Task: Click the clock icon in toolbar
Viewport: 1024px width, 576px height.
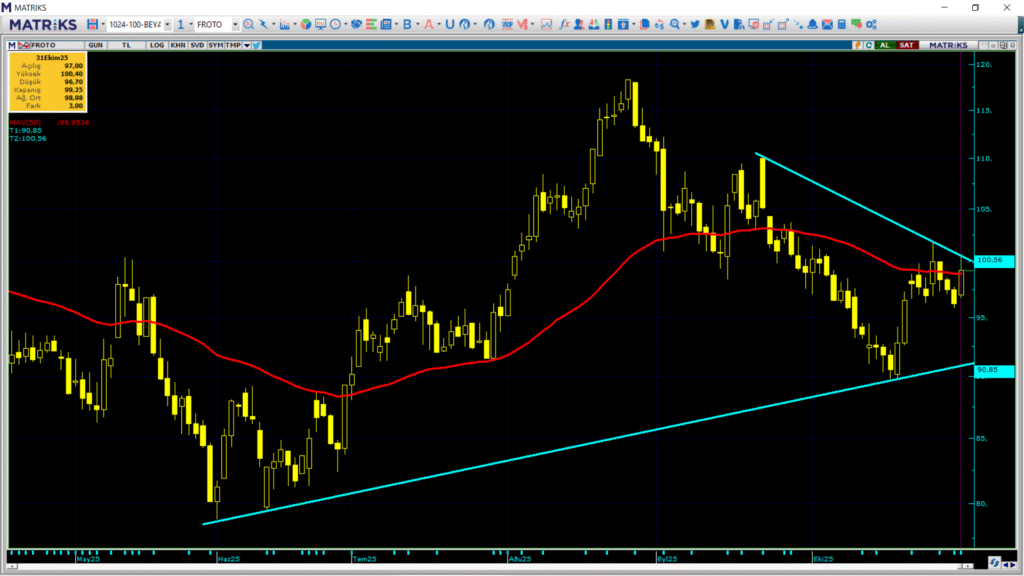Action: point(337,24)
